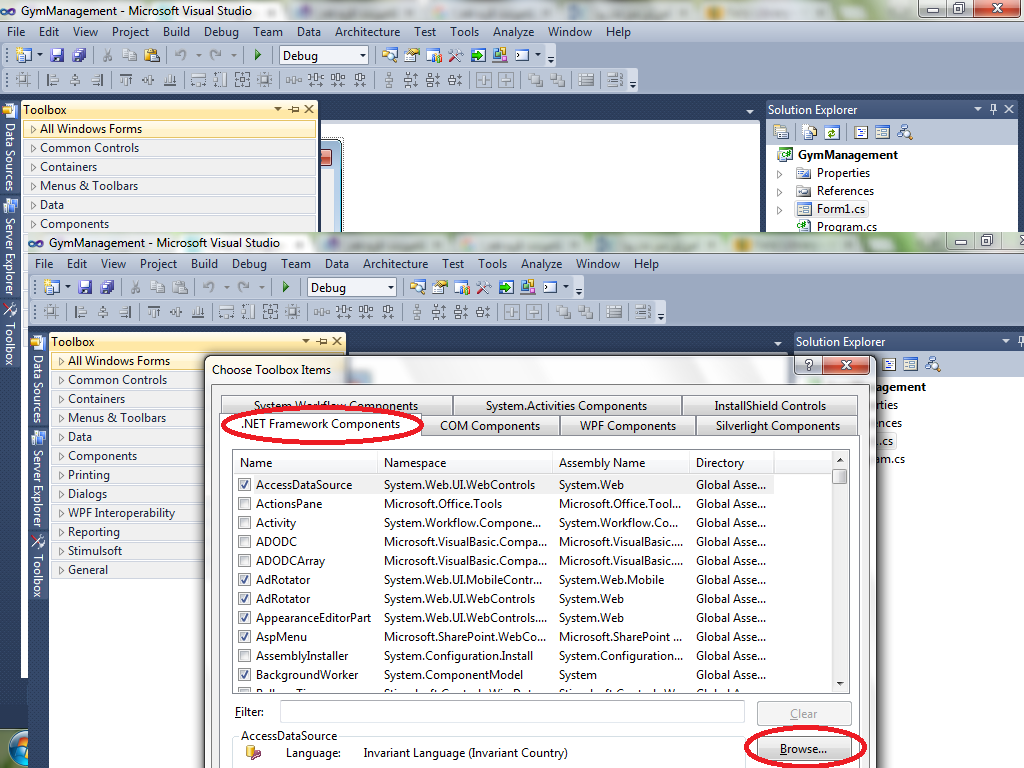Check the ADODCArray checkbox
Screen dimensions: 1024x768
pos(244,560)
